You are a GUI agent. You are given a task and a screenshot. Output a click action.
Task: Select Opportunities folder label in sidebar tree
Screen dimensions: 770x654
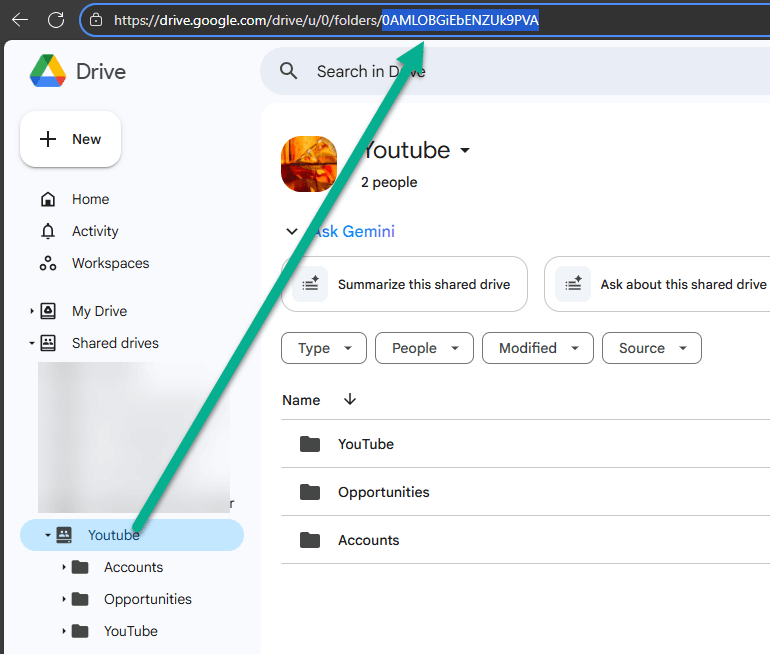click(147, 599)
